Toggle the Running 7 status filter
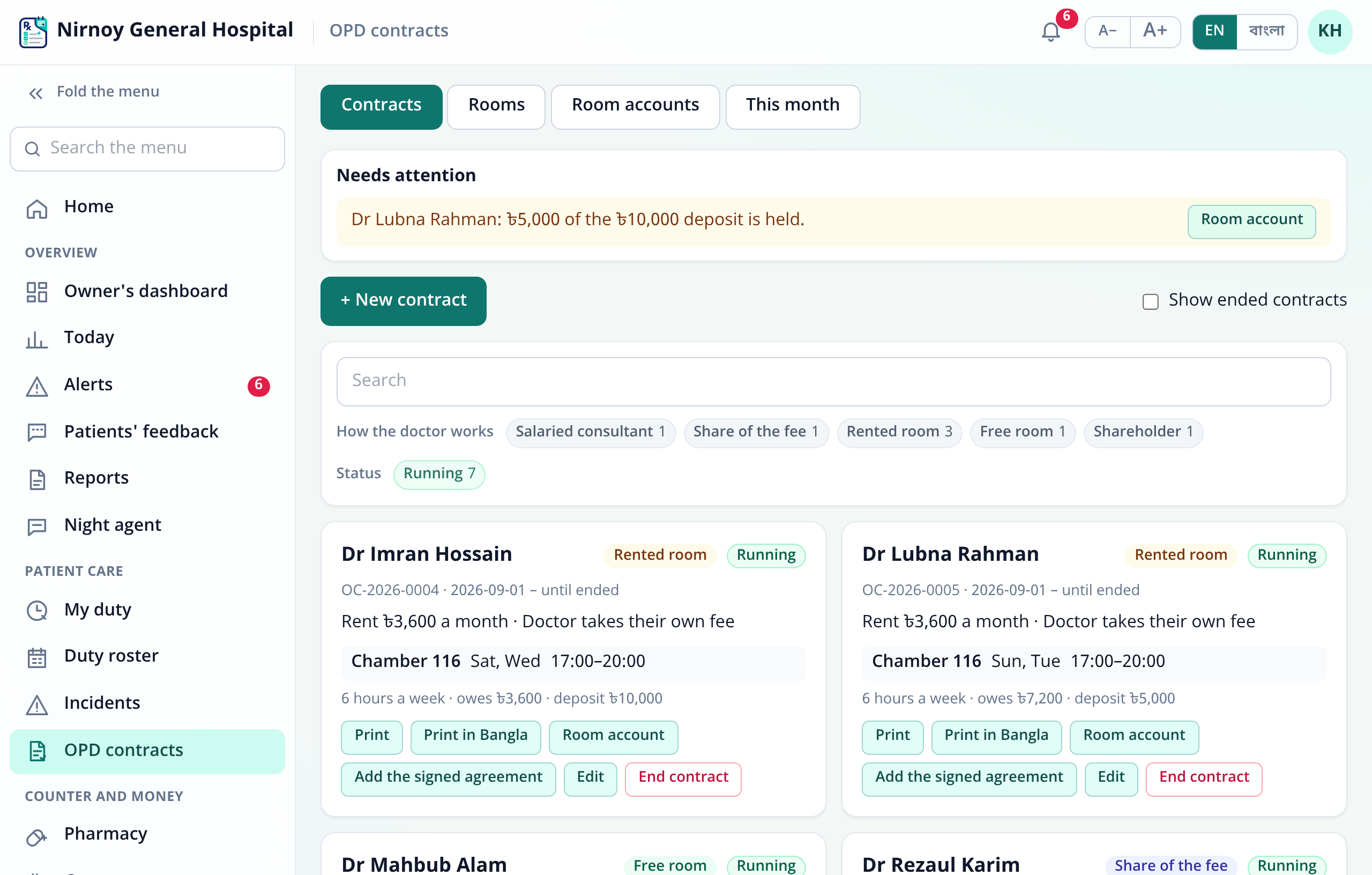 (439, 474)
